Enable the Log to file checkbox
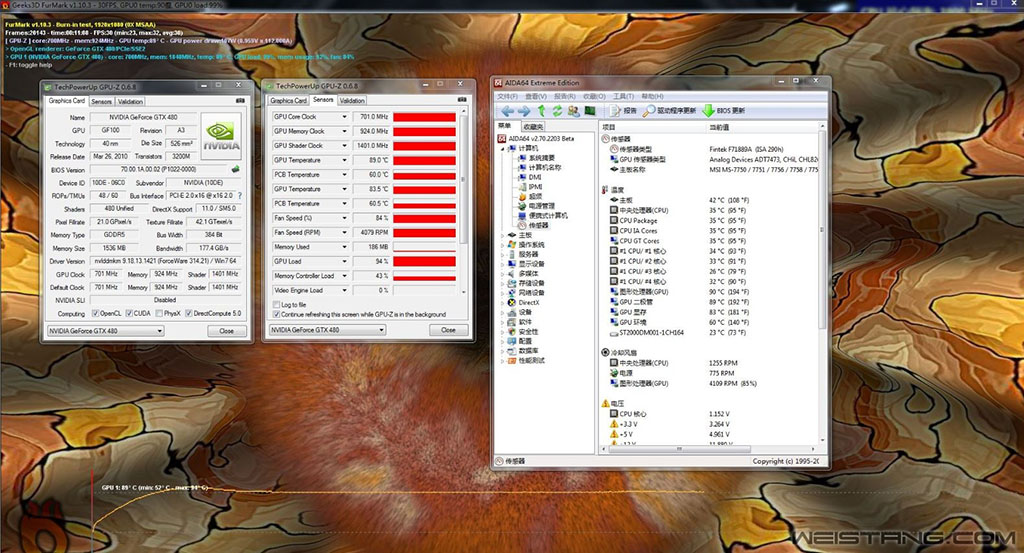This screenshot has height=553, width=1024. [276, 304]
